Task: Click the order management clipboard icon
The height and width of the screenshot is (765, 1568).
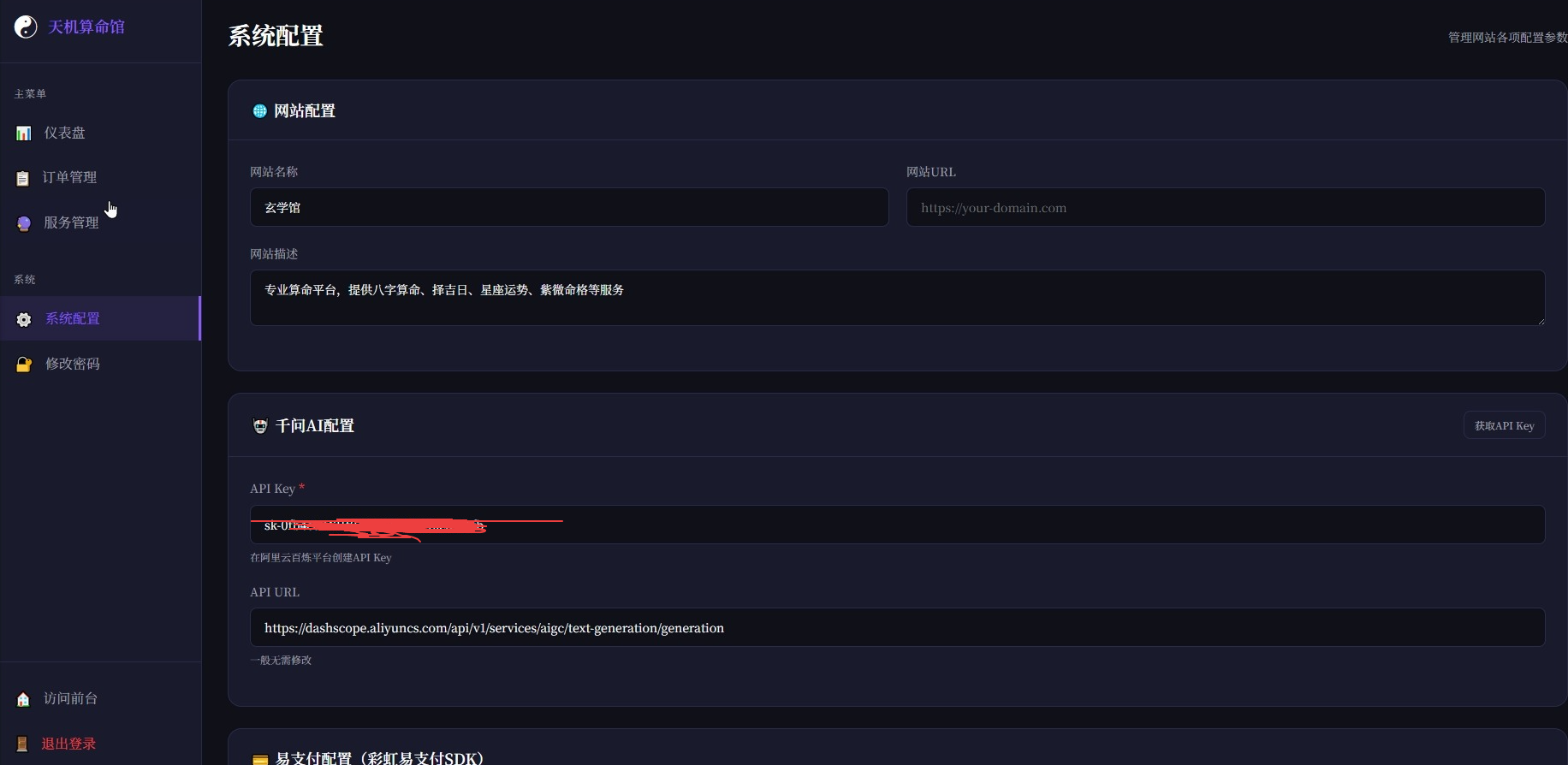Action: (x=23, y=178)
